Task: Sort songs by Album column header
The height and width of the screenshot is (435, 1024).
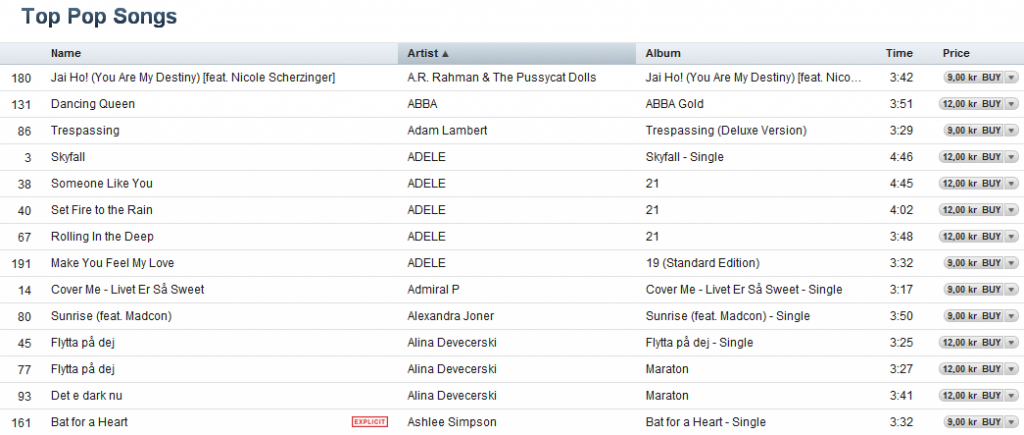Action: pos(663,54)
